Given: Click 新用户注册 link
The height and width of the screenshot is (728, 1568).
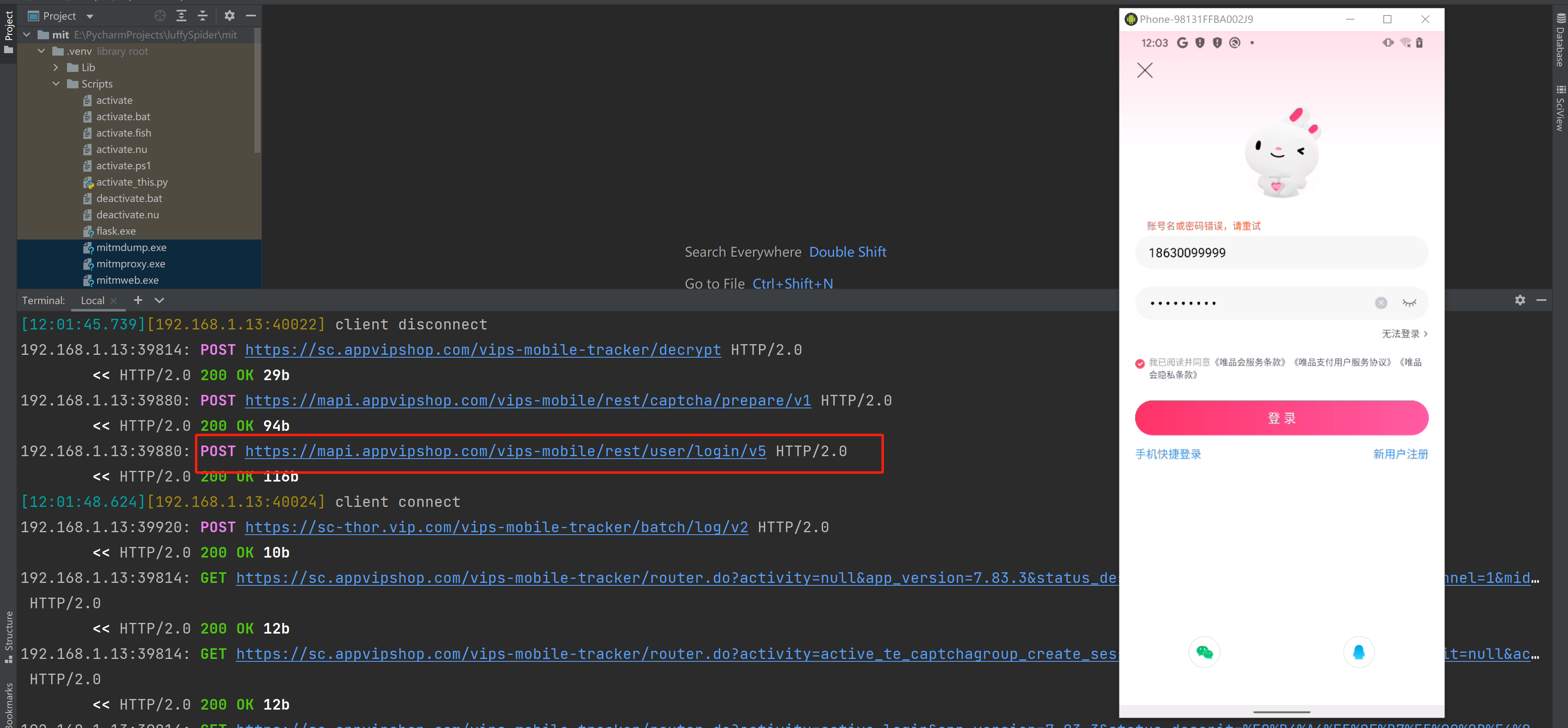Looking at the screenshot, I should (x=1400, y=454).
